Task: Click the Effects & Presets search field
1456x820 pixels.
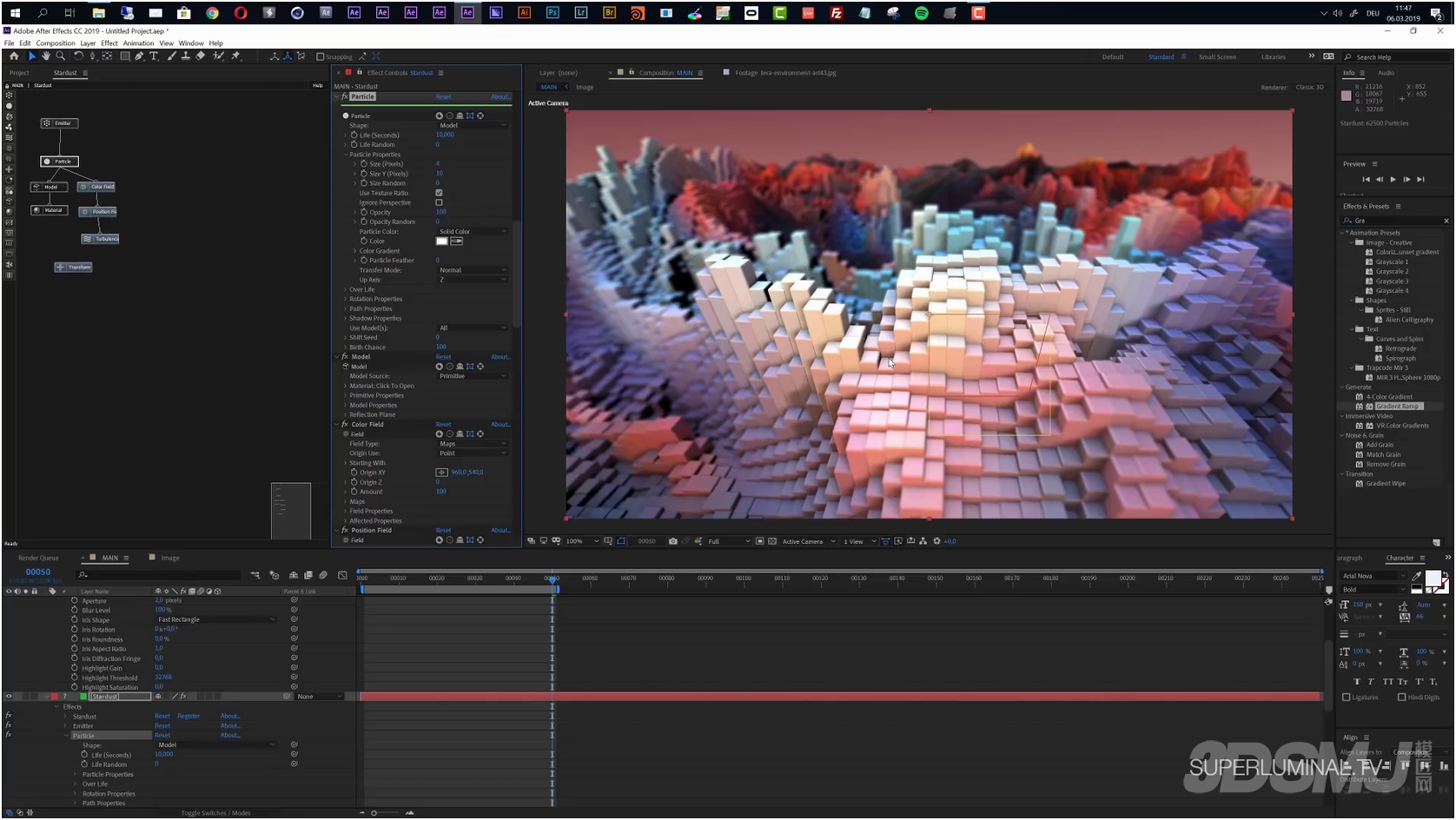Action: pos(1395,221)
